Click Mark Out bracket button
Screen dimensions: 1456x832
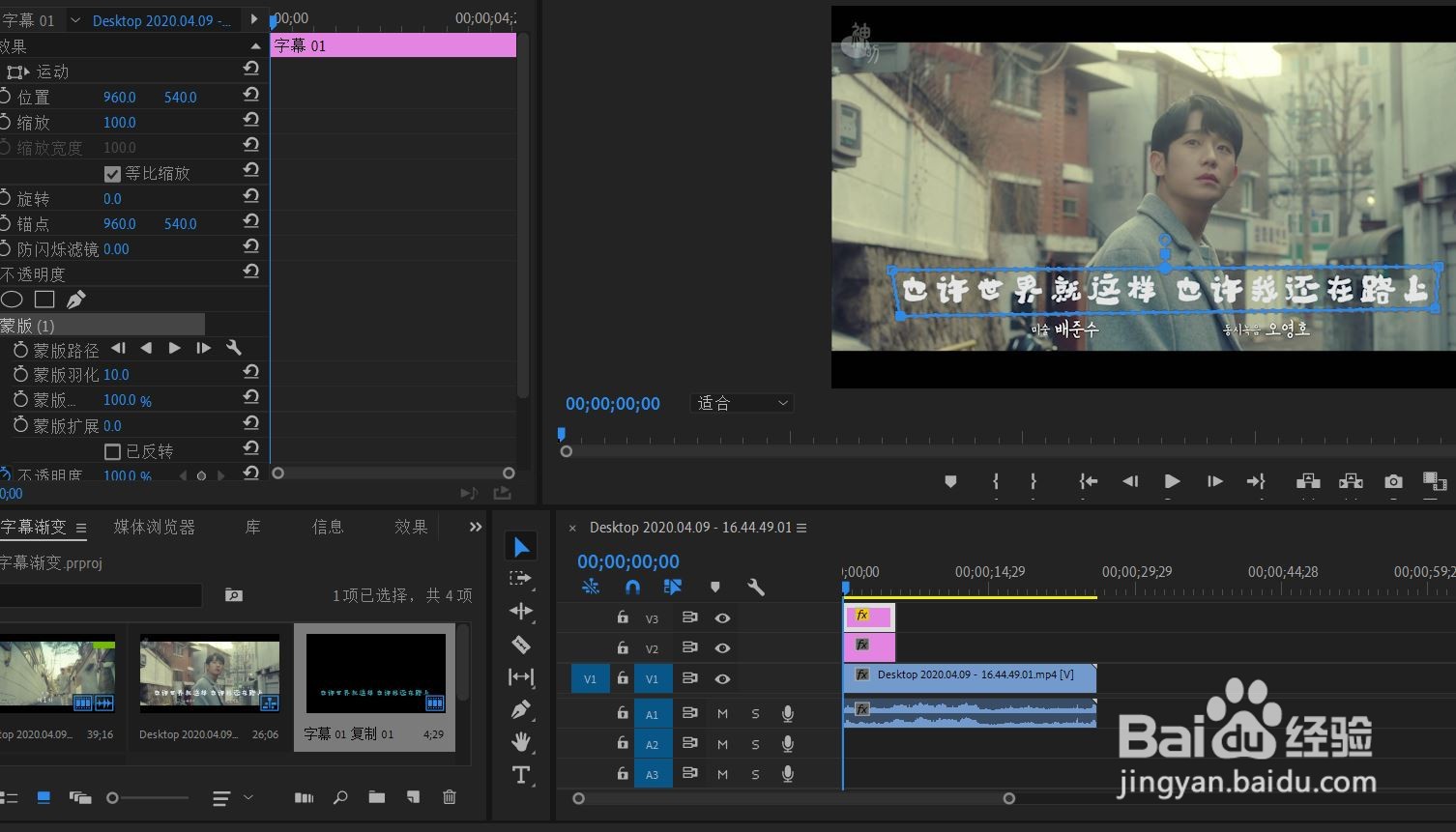tap(1034, 481)
